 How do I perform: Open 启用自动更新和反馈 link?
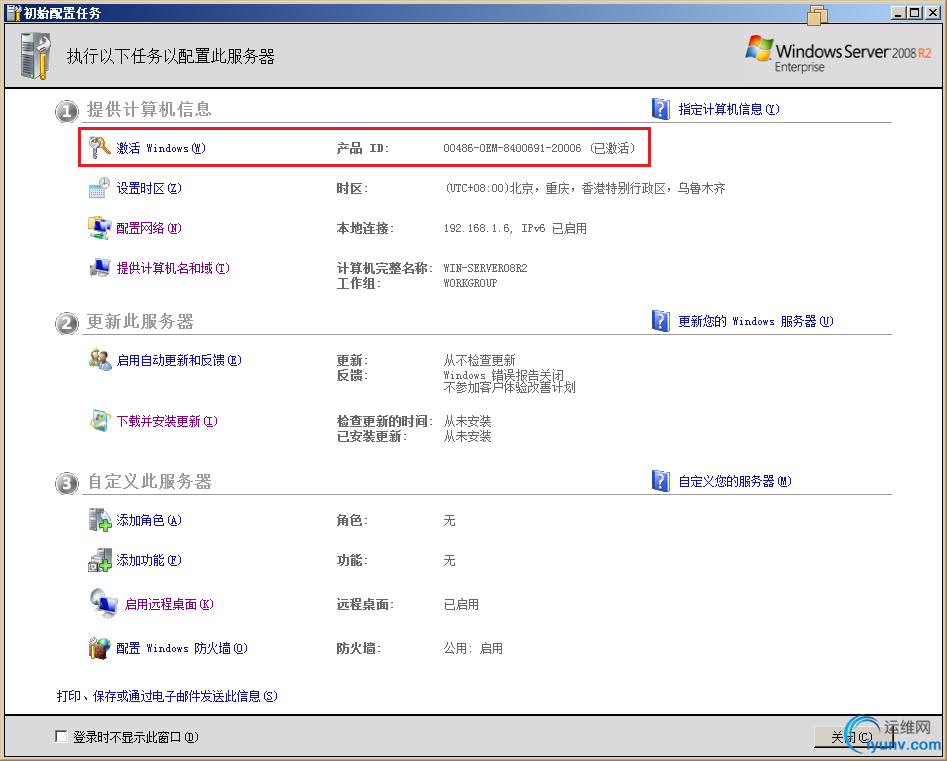pos(179,361)
